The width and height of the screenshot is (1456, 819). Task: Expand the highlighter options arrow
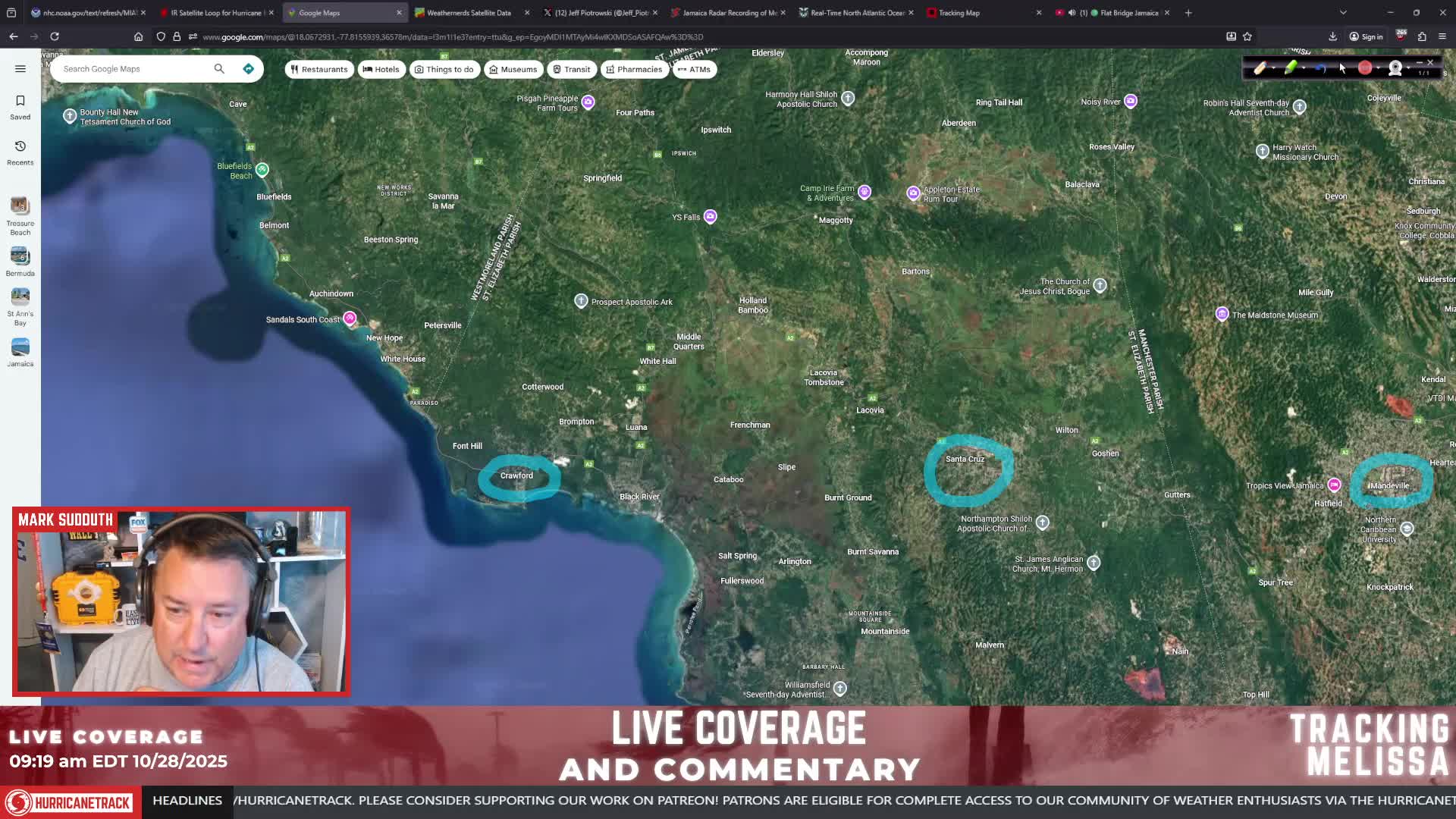click(1304, 68)
